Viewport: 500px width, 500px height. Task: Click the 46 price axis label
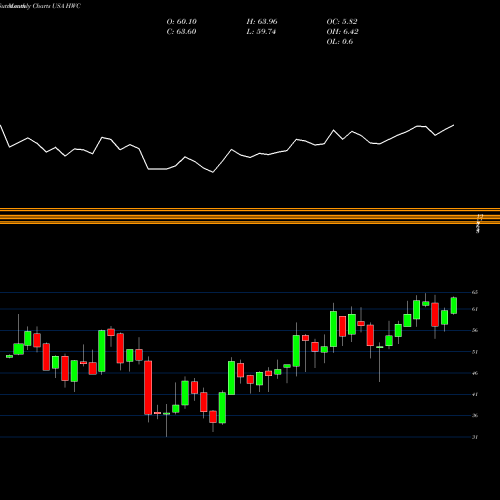coord(475,373)
